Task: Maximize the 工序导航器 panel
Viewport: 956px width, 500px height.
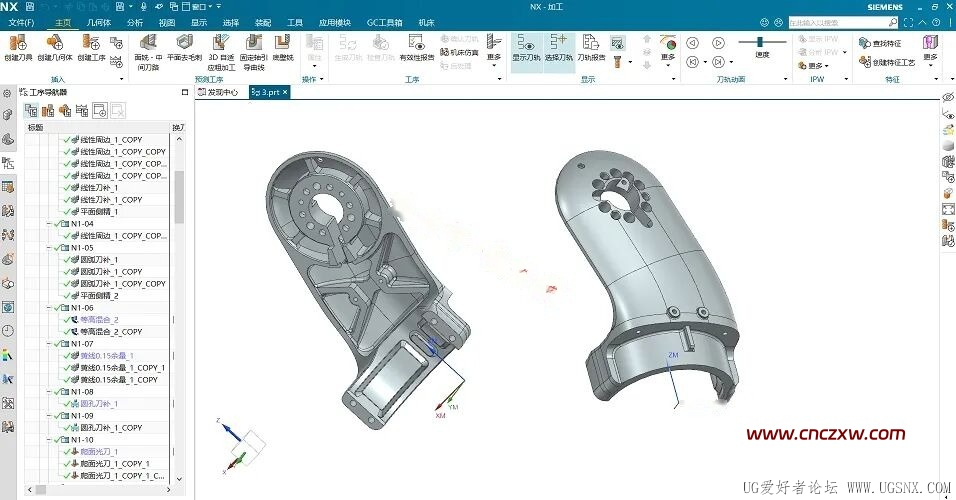Action: click(185, 92)
